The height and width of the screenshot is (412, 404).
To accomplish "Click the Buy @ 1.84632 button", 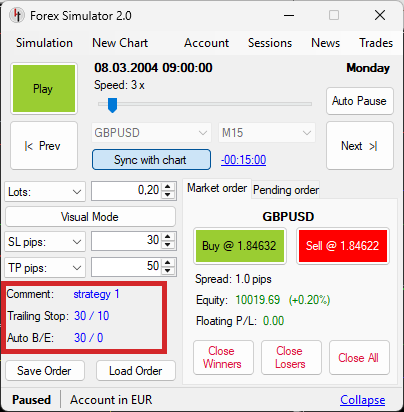I will 240,246.
